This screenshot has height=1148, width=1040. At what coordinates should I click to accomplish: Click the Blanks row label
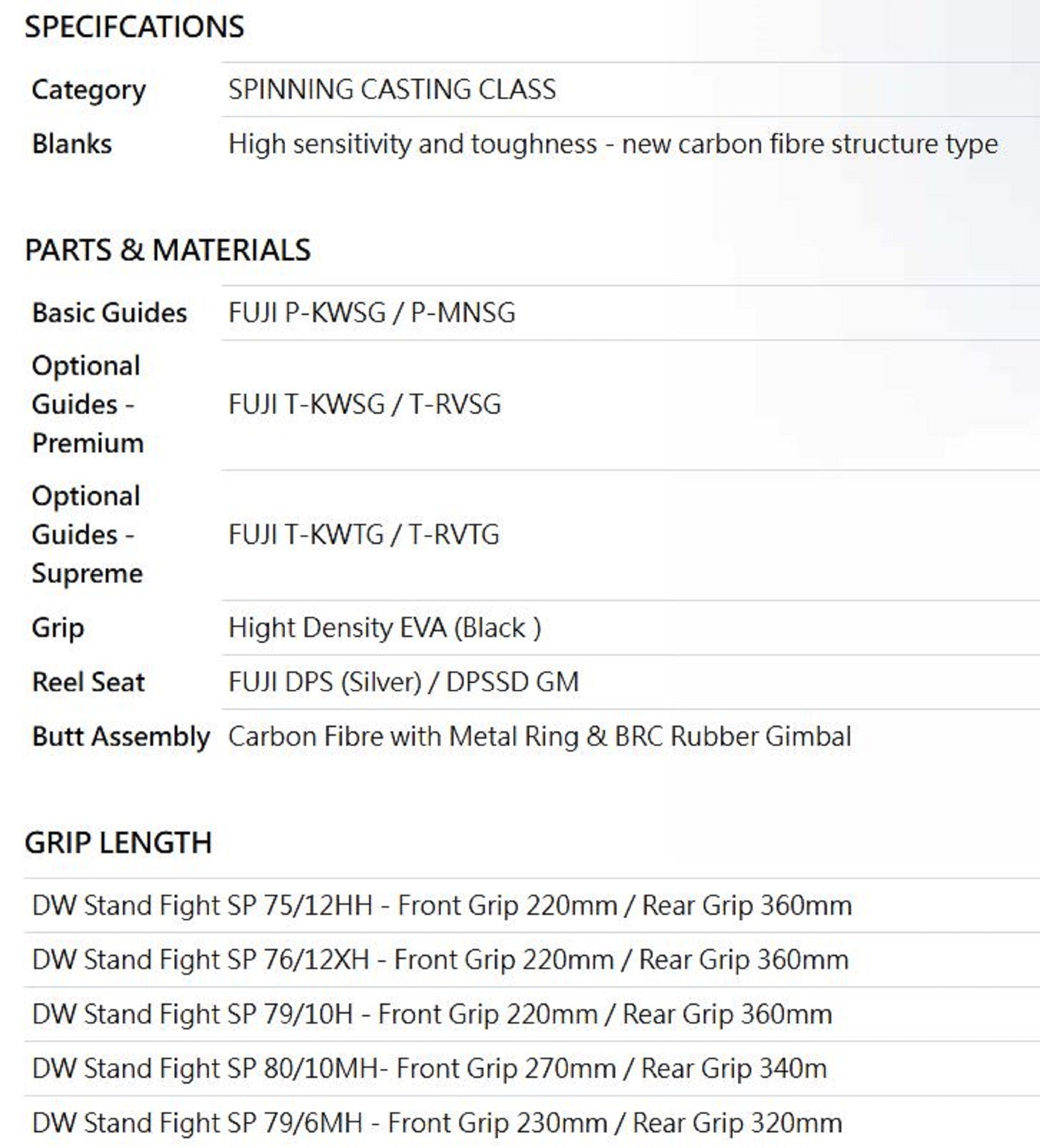tap(72, 144)
